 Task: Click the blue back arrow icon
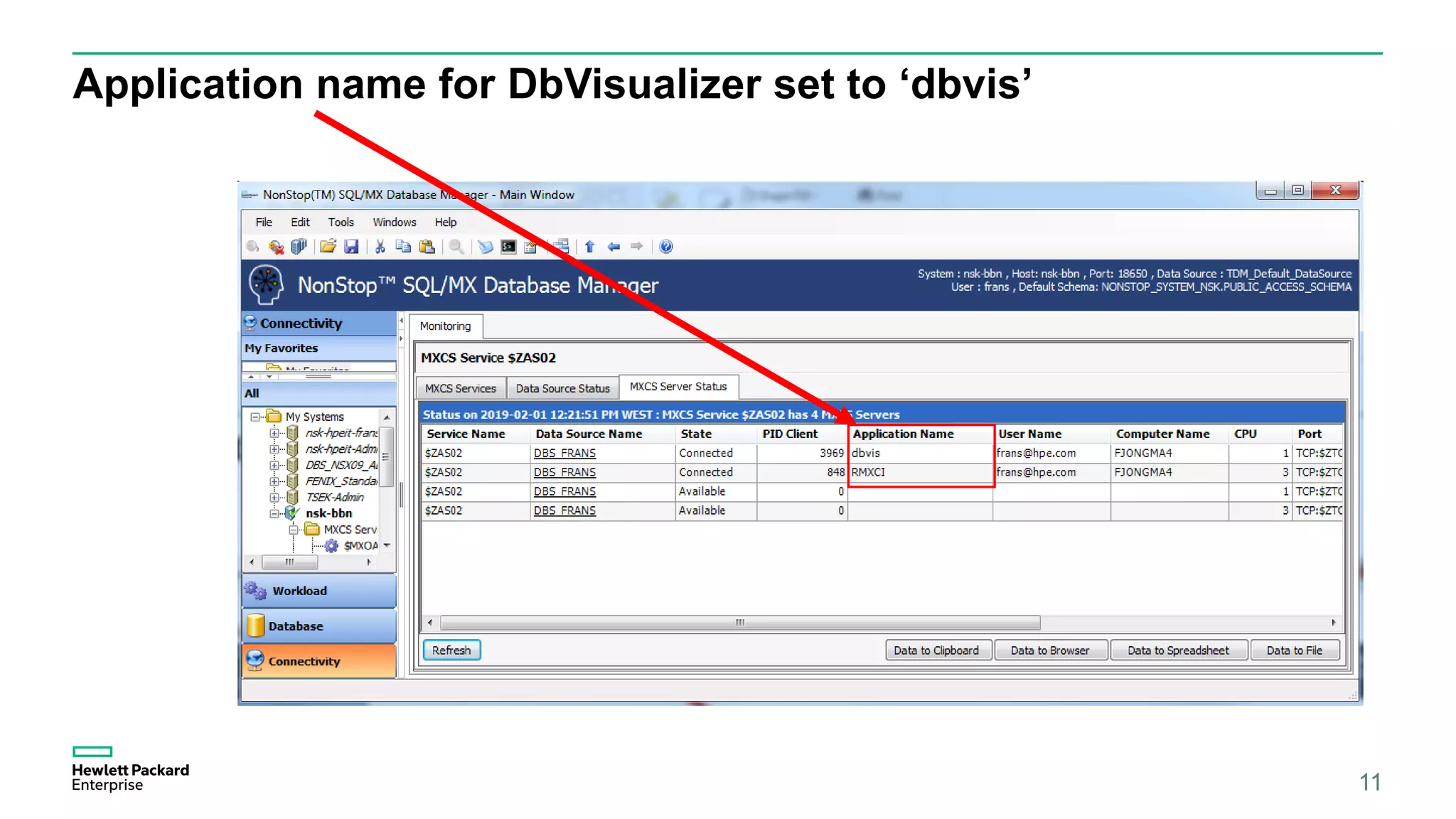pyautogui.click(x=614, y=247)
